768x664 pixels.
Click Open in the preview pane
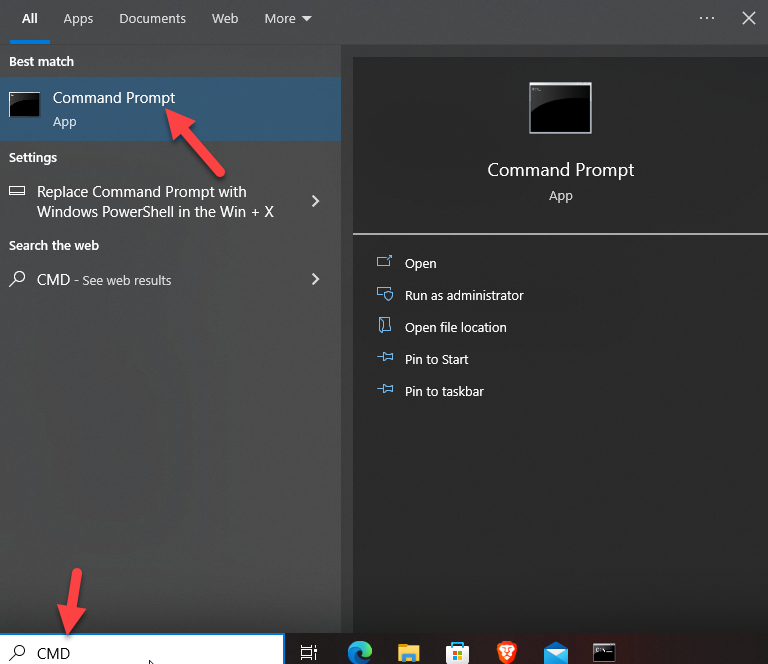[x=420, y=263]
